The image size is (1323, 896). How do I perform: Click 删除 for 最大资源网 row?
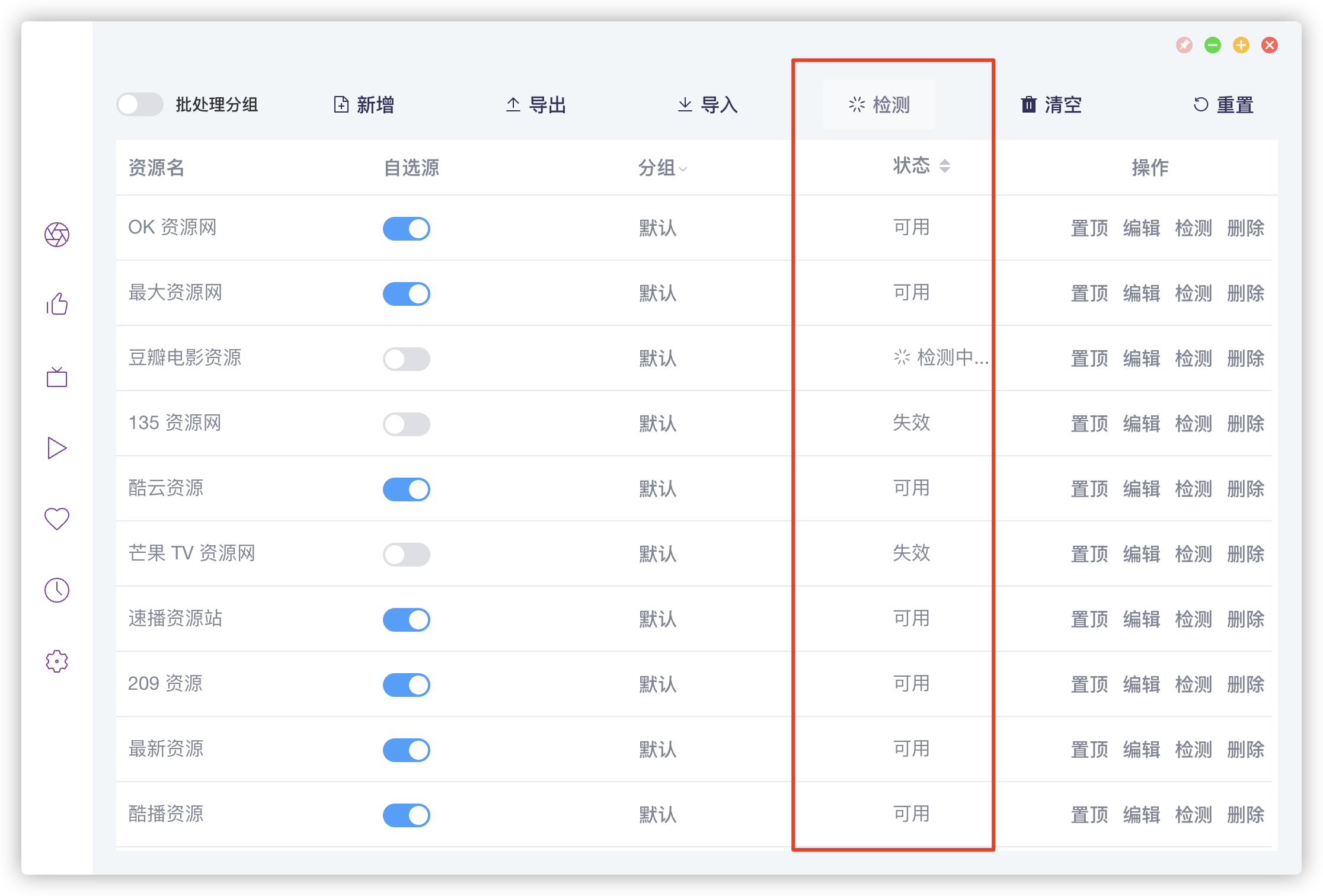pos(1245,293)
